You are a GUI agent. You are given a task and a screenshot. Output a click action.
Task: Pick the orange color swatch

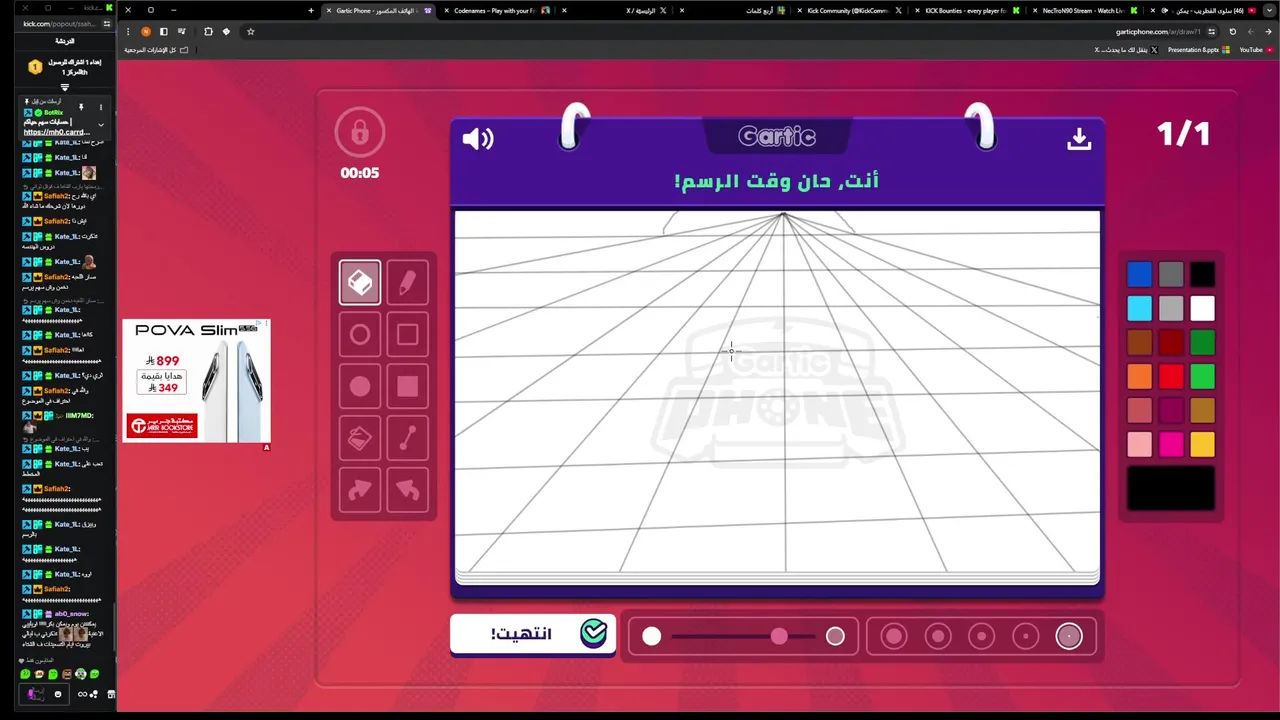1139,376
